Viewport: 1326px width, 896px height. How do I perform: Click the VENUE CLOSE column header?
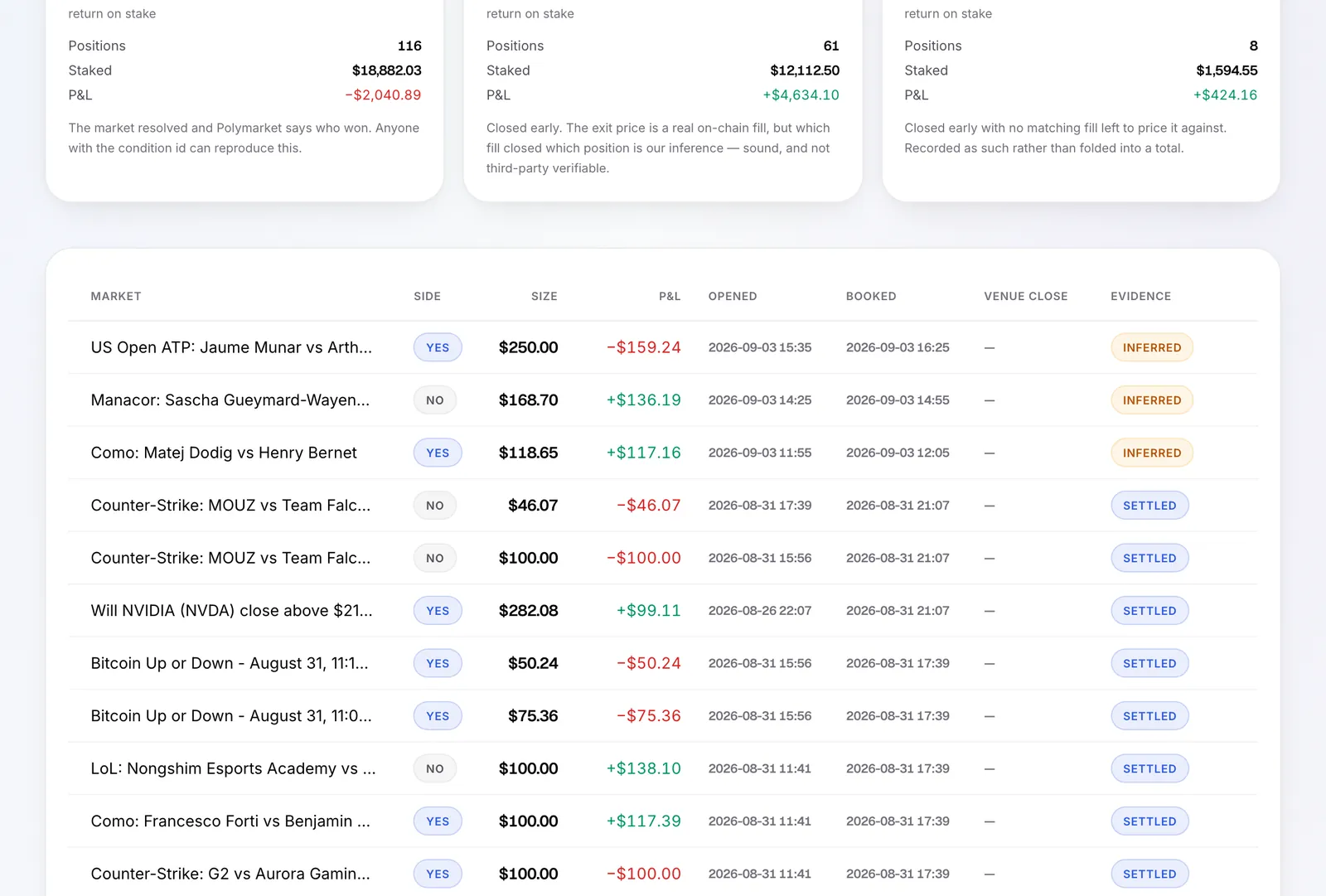click(1026, 296)
